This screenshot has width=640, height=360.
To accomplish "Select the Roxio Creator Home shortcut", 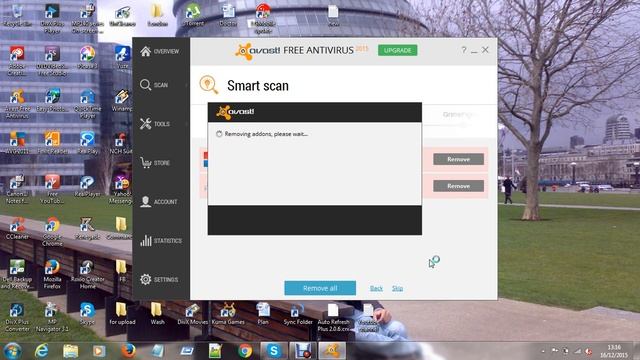I will click(87, 274).
